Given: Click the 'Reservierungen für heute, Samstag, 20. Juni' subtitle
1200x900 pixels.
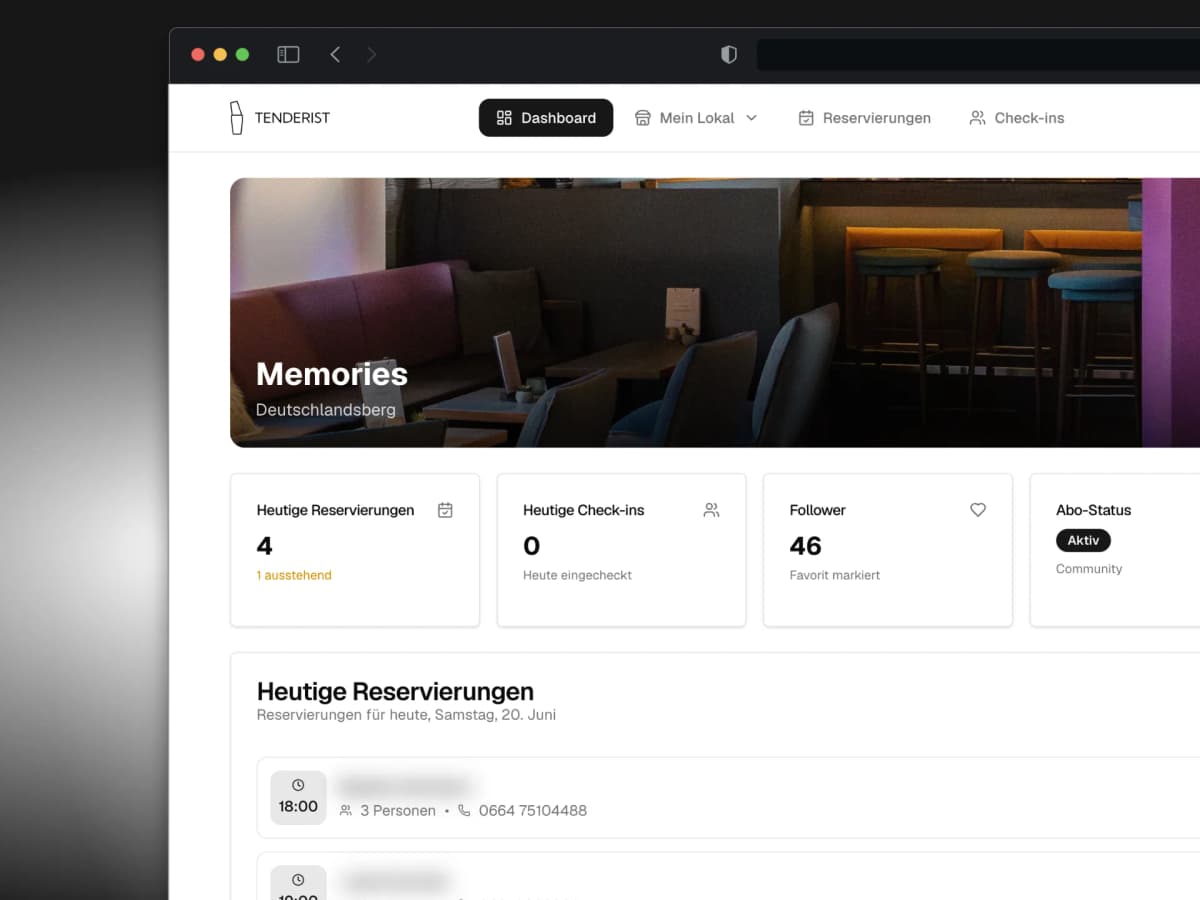Looking at the screenshot, I should [406, 715].
